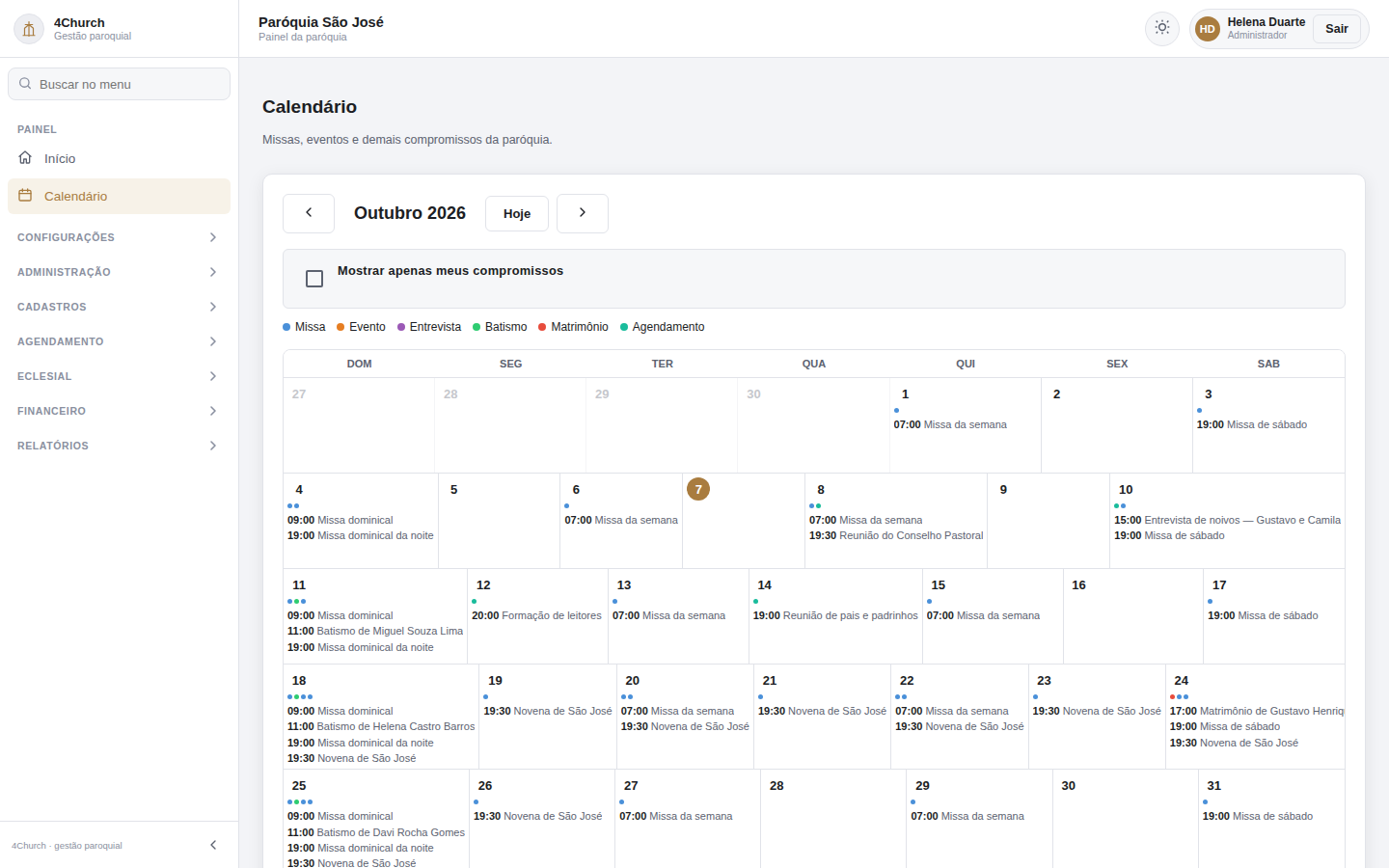This screenshot has height=868, width=1389.
Task: Enable 'Mostrar apenas meus compromissos' checkbox
Action: (x=314, y=279)
